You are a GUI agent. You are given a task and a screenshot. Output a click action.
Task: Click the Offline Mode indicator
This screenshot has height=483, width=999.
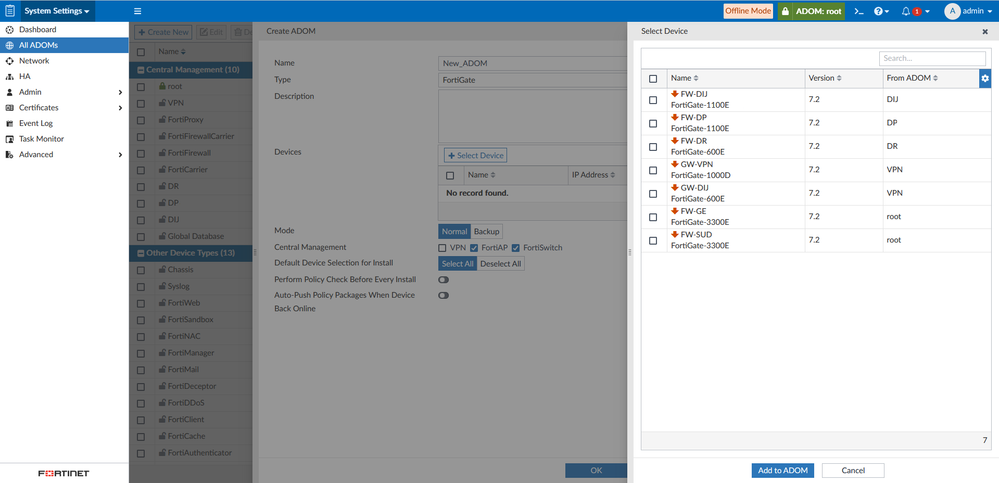(748, 11)
